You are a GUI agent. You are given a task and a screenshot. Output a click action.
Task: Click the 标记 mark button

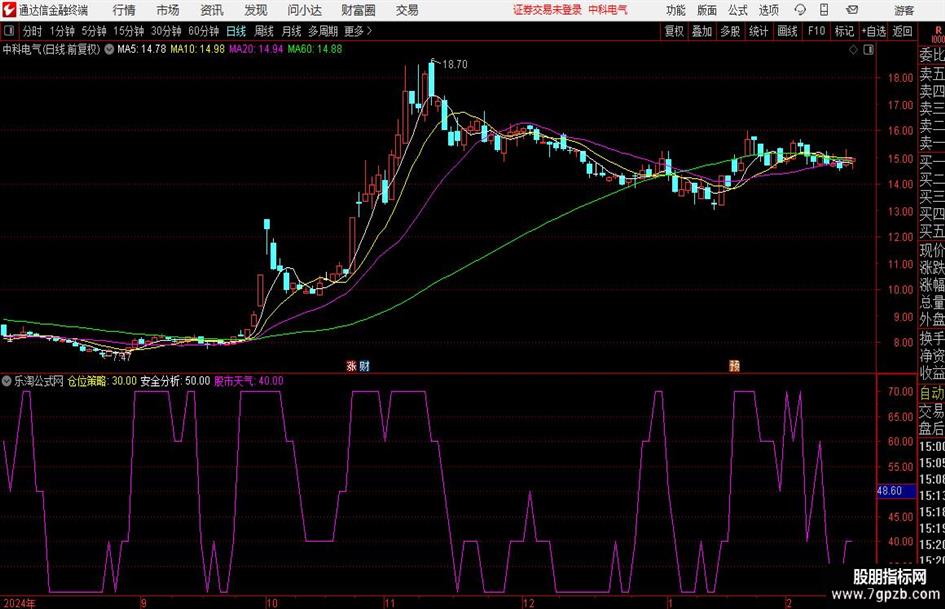[x=844, y=31]
